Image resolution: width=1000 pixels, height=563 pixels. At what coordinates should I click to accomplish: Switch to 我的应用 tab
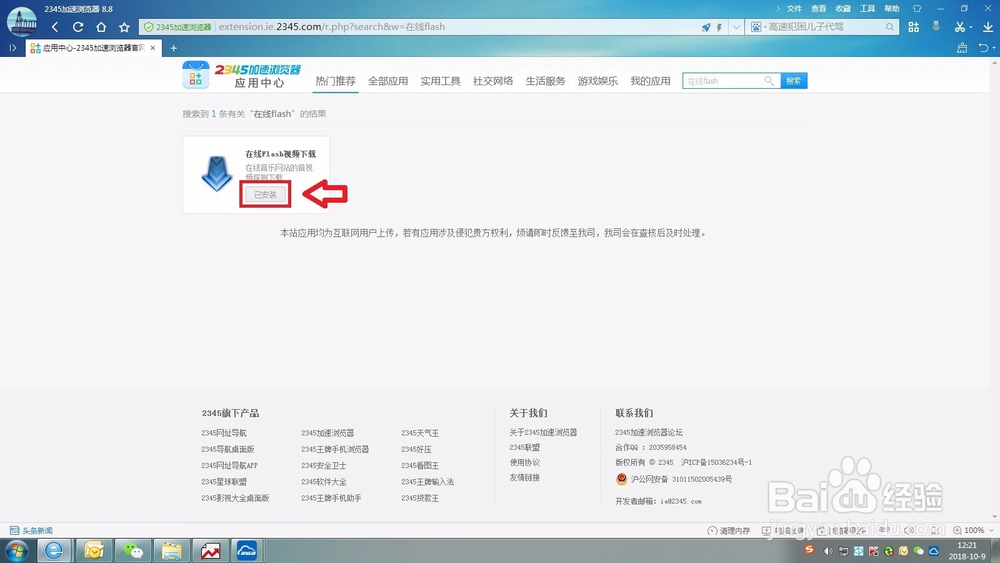pyautogui.click(x=651, y=81)
